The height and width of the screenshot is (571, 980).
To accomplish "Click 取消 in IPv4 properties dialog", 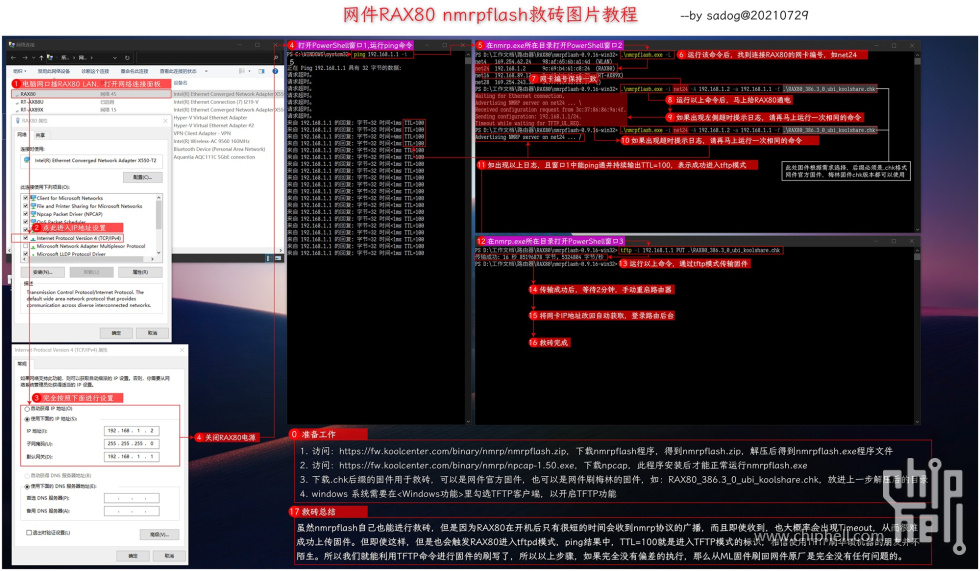I will [x=169, y=555].
